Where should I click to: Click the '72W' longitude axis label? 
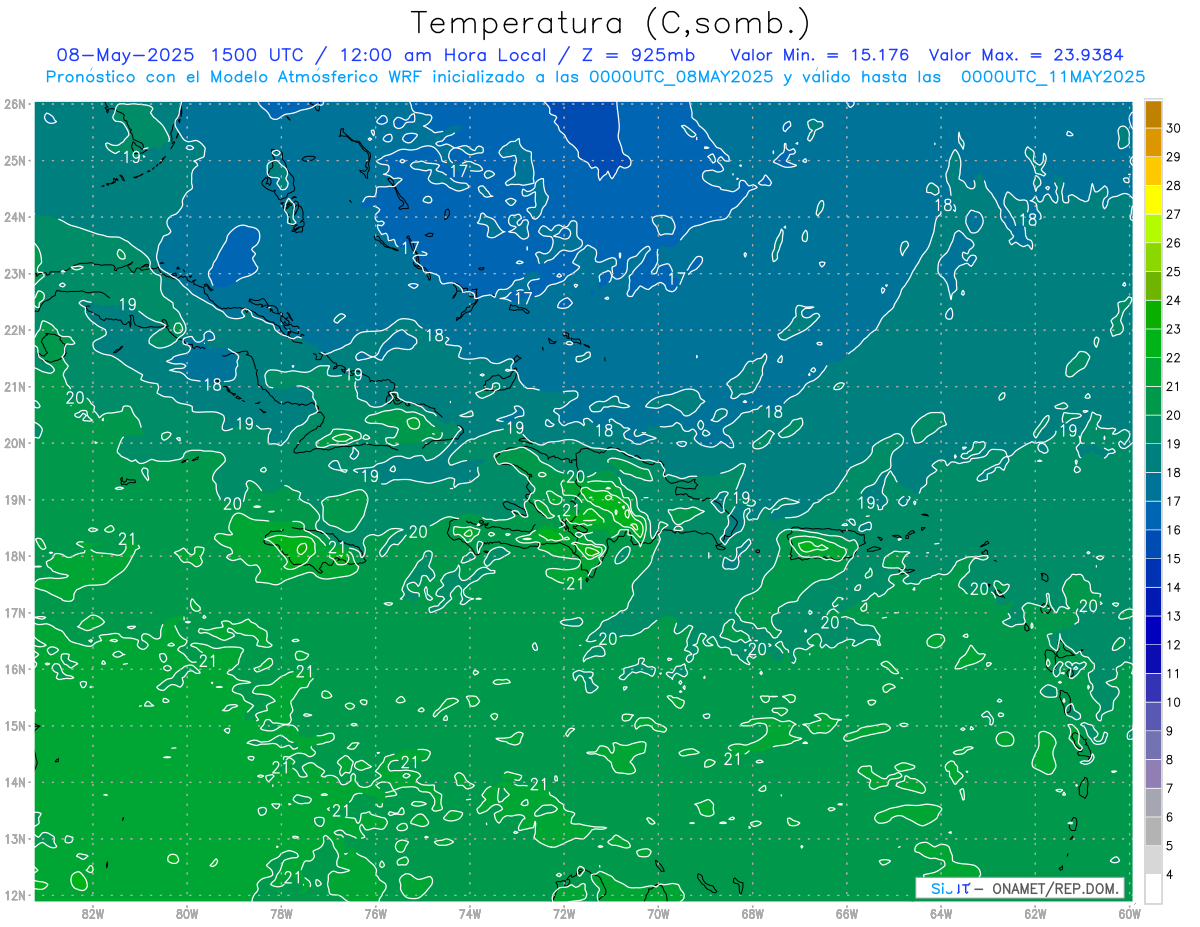coord(564,913)
